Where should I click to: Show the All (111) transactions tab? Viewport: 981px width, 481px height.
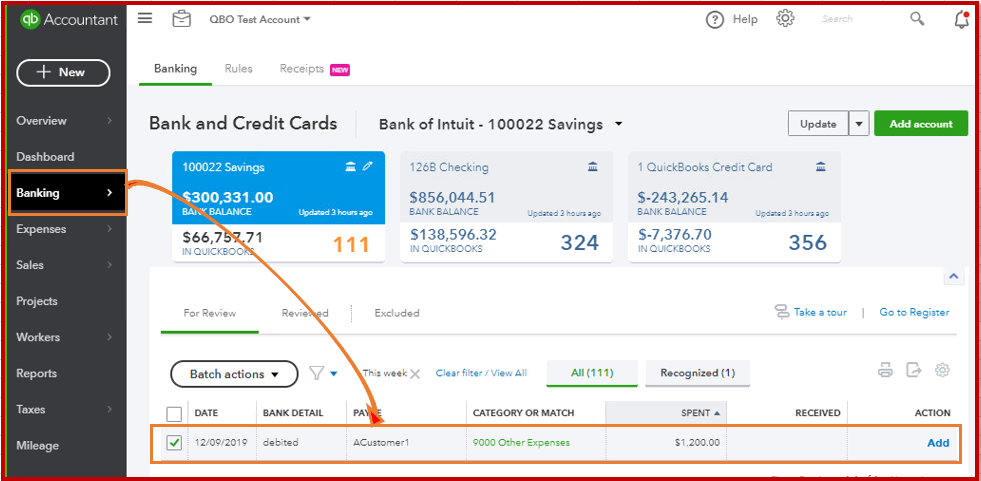click(592, 373)
